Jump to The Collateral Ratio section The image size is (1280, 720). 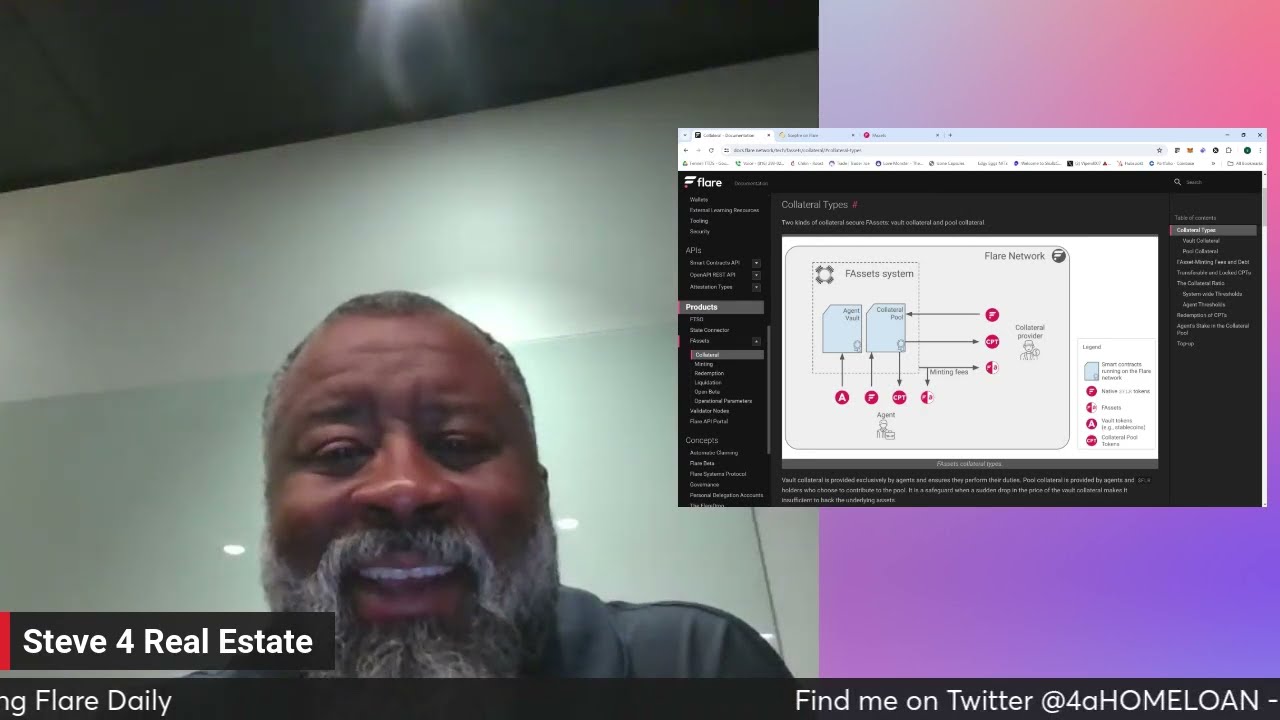pos(1200,283)
